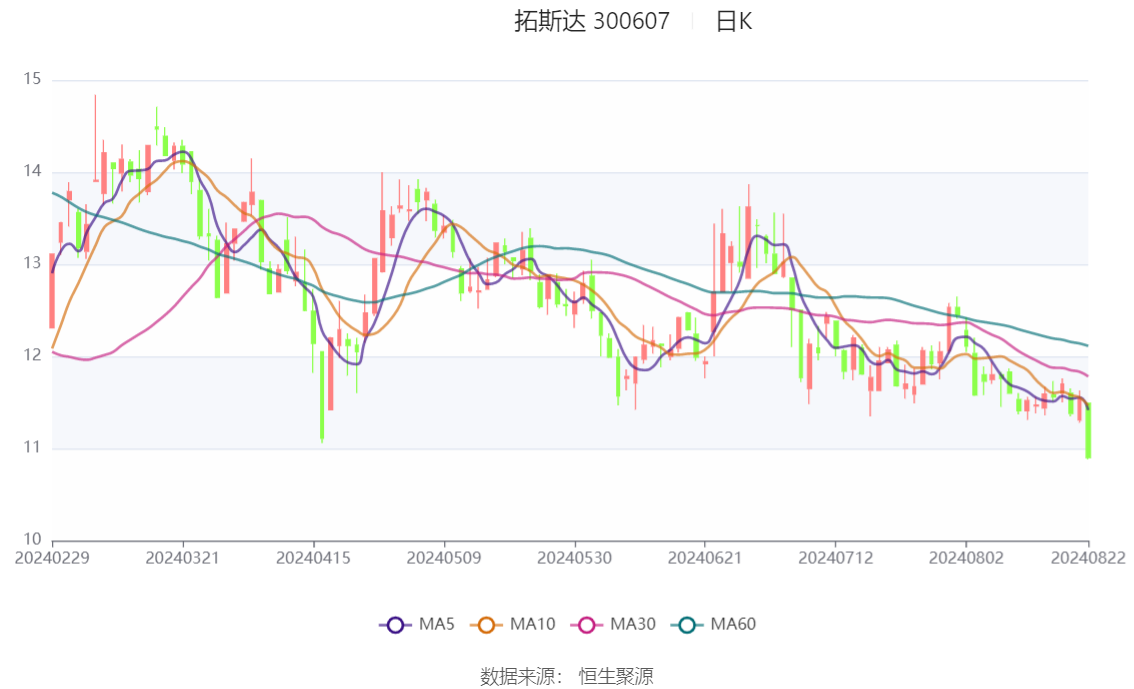Screen dimensions: 1134x689
Task: Select the green candlestick with low near 11.1
Action: pos(322,396)
